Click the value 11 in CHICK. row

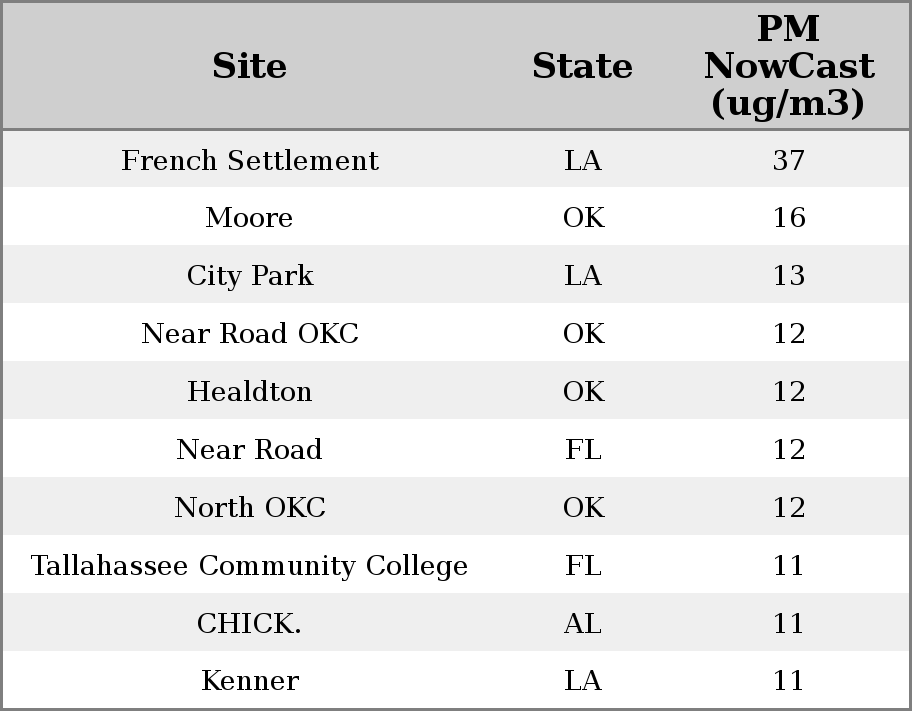788,624
